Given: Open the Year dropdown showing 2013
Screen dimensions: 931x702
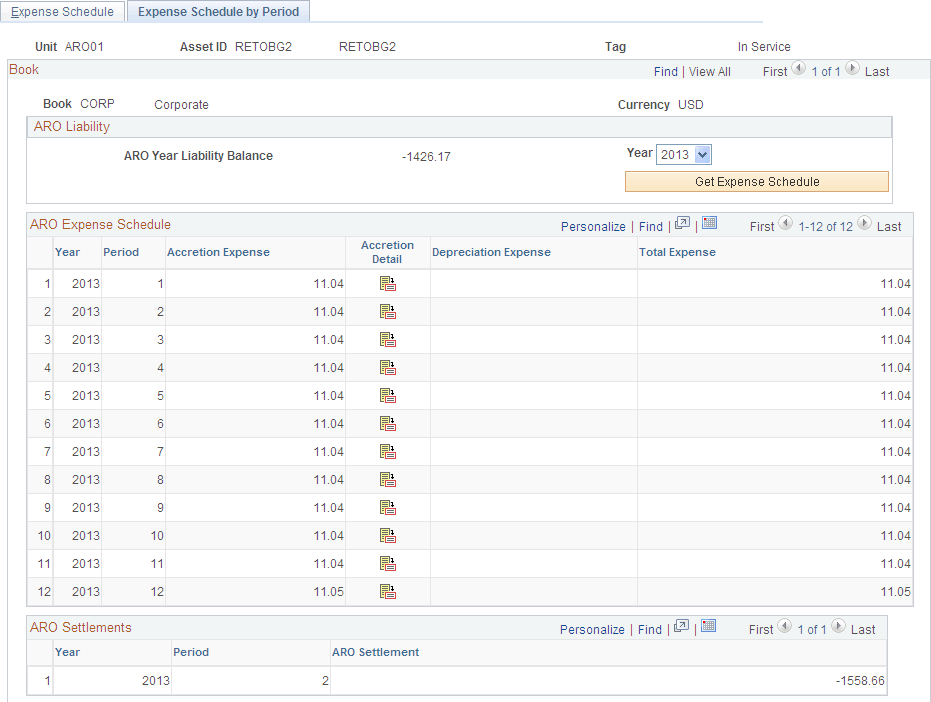Looking at the screenshot, I should [704, 153].
